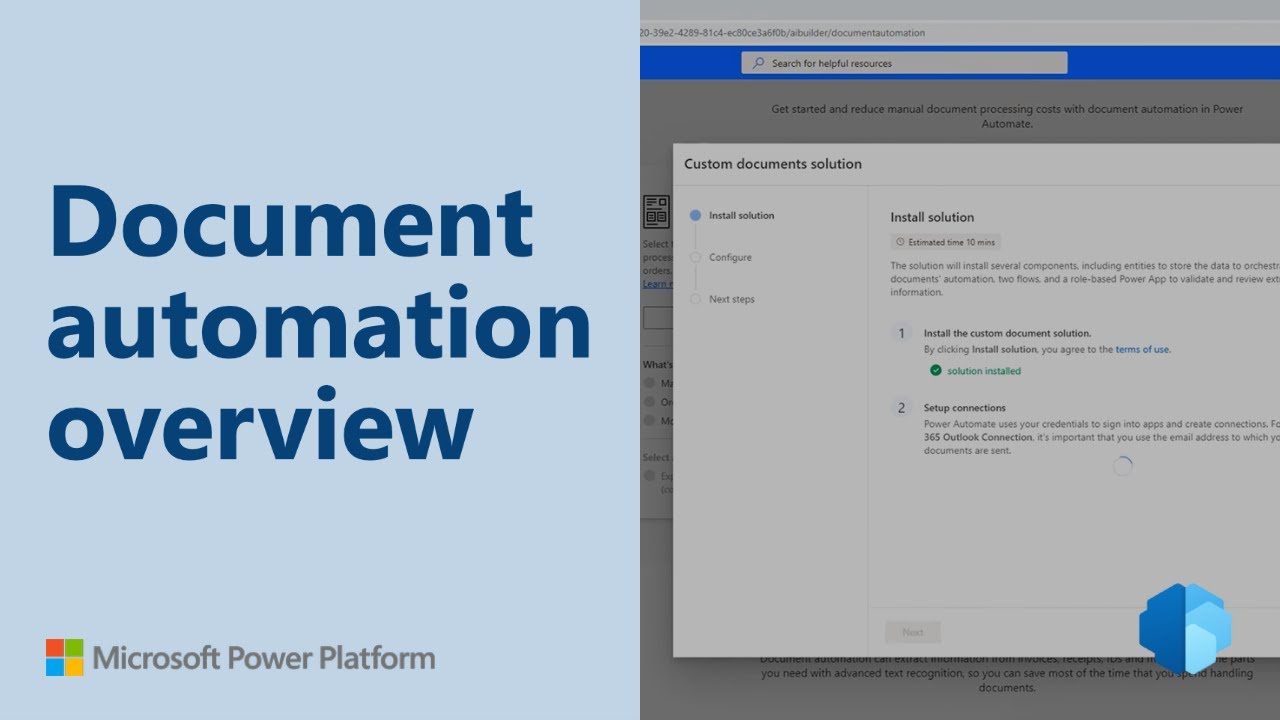This screenshot has width=1280, height=720.
Task: Click the loading spinner under Setup connections
Action: [1122, 466]
